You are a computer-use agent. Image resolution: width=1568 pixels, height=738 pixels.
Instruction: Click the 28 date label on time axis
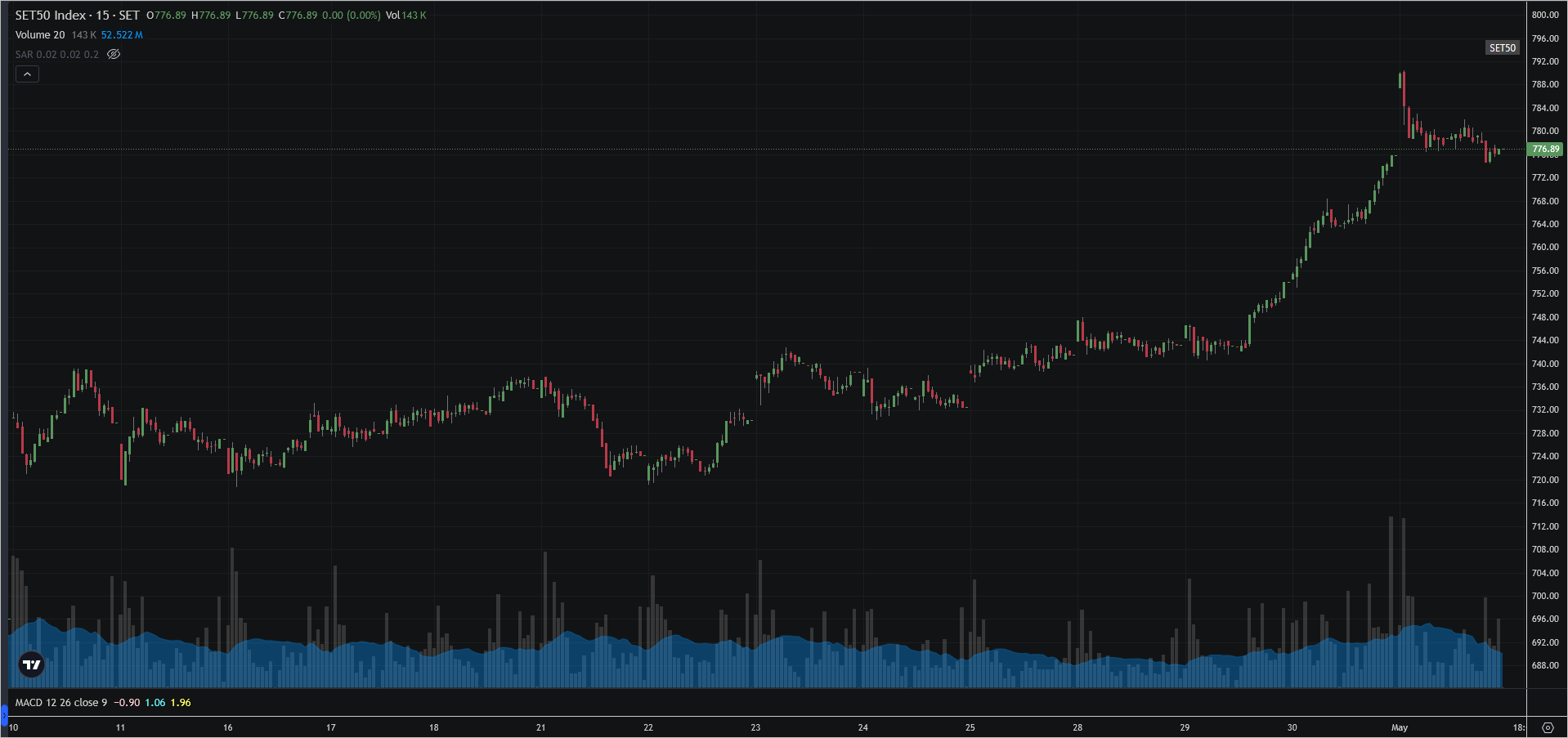(x=1077, y=727)
